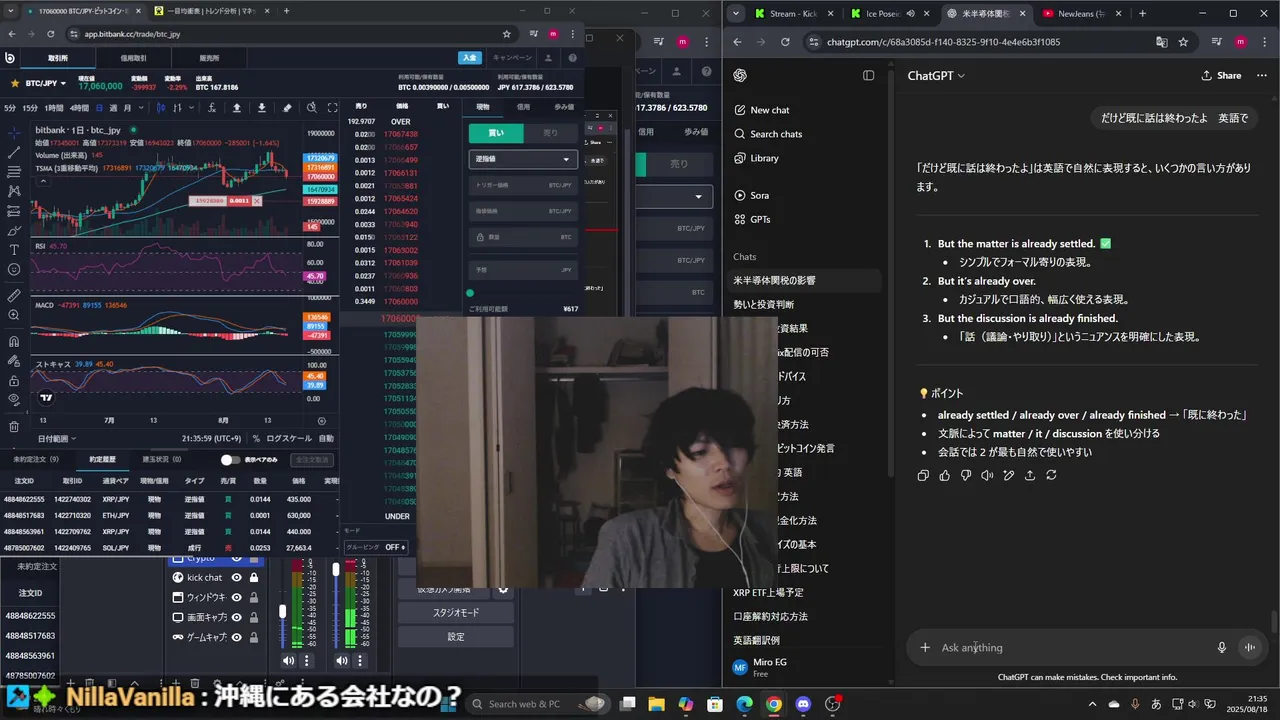1280x720 pixels.
Task: Unlock the kick chat source lock
Action: click(254, 577)
